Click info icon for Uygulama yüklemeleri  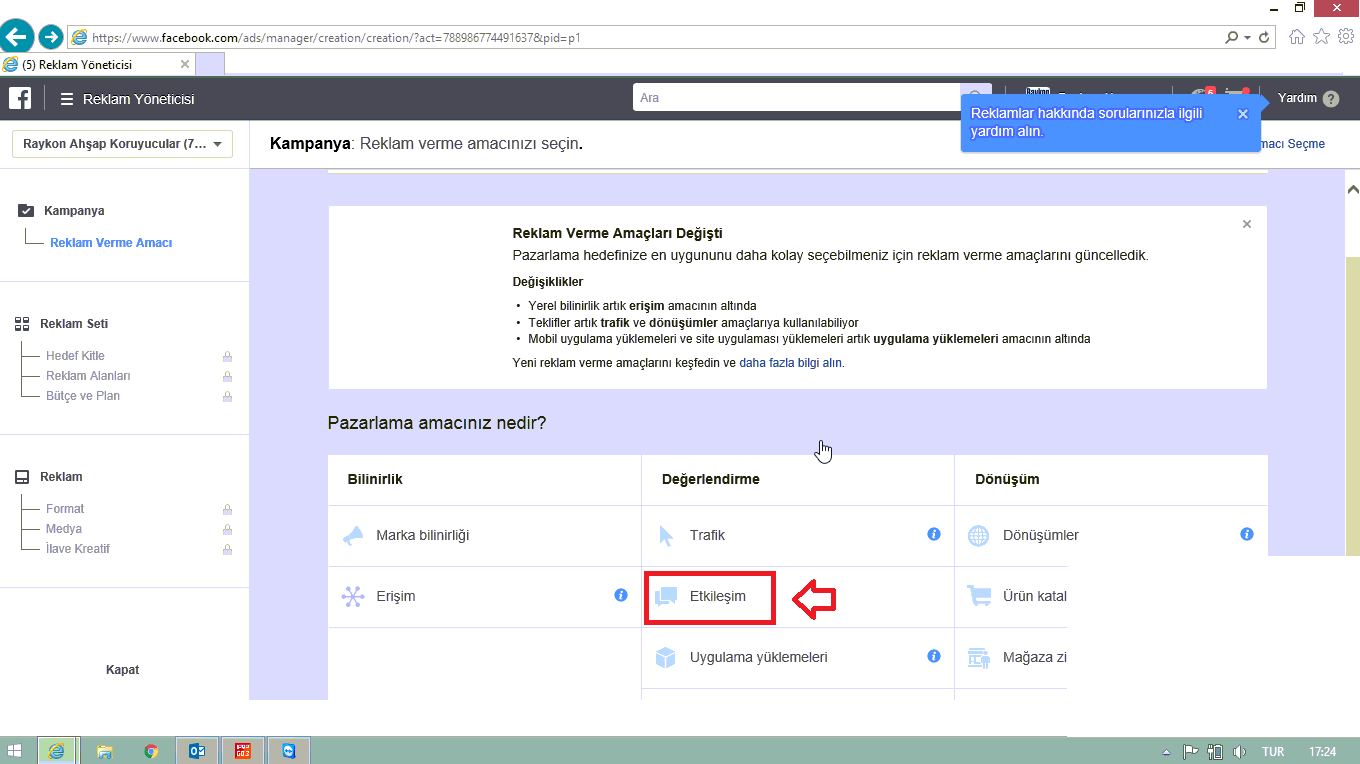pos(934,656)
